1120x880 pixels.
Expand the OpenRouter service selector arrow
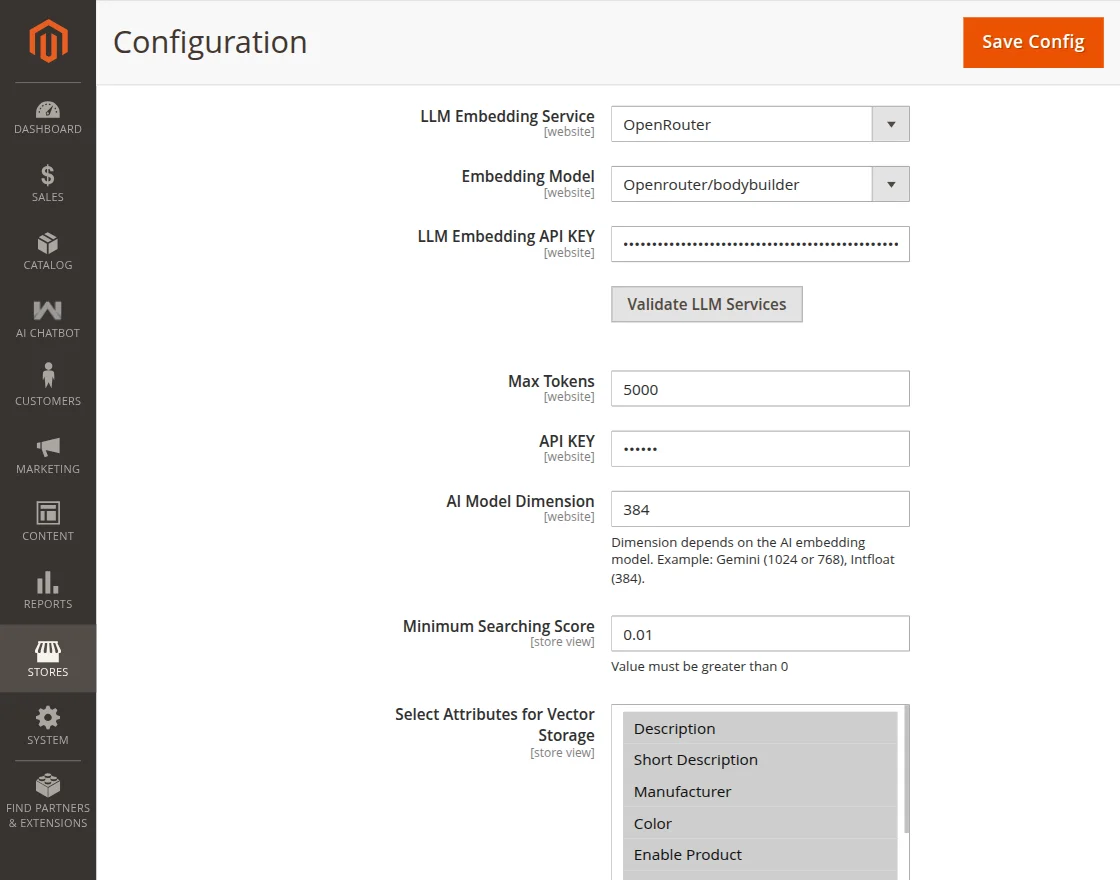889,123
